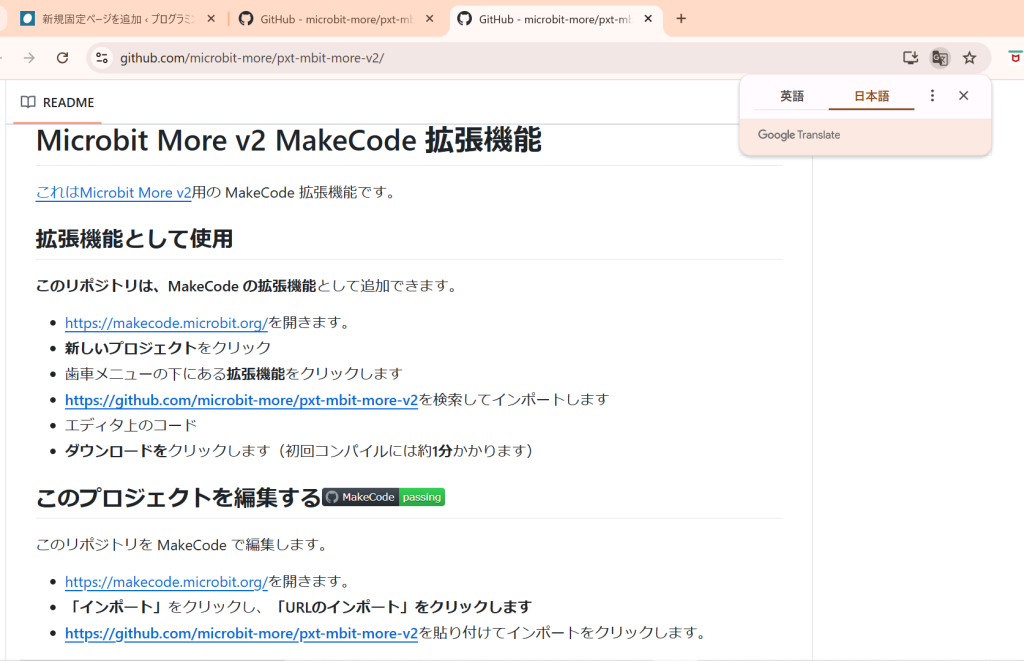Reload the page
The height and width of the screenshot is (661, 1024).
pos(62,58)
